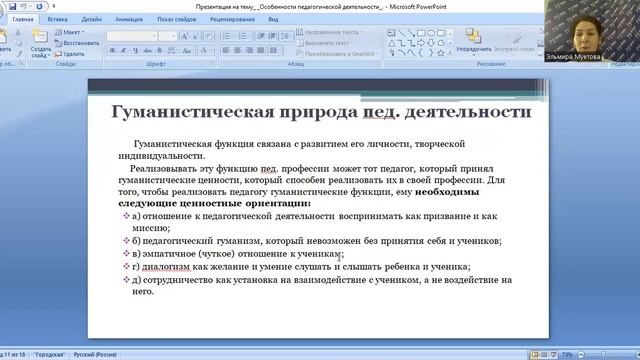
Task: Select the 5-point Star shape
Action: pyautogui.click(x=441, y=53)
